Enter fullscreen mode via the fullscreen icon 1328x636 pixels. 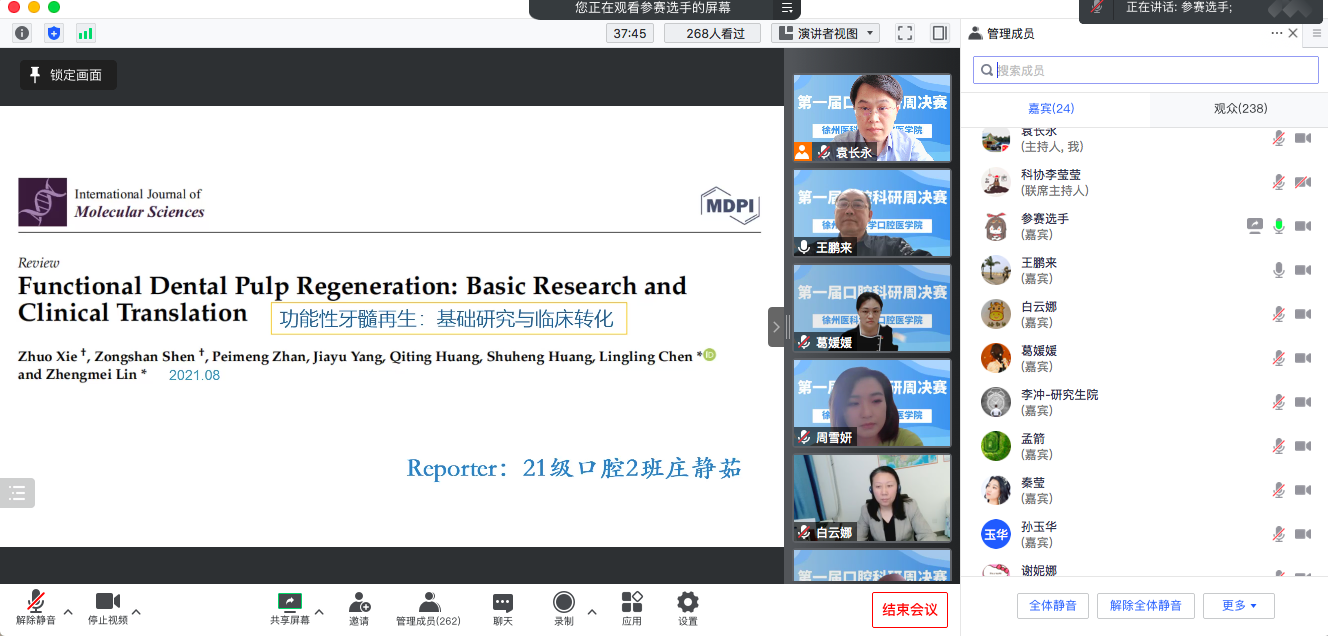904,33
